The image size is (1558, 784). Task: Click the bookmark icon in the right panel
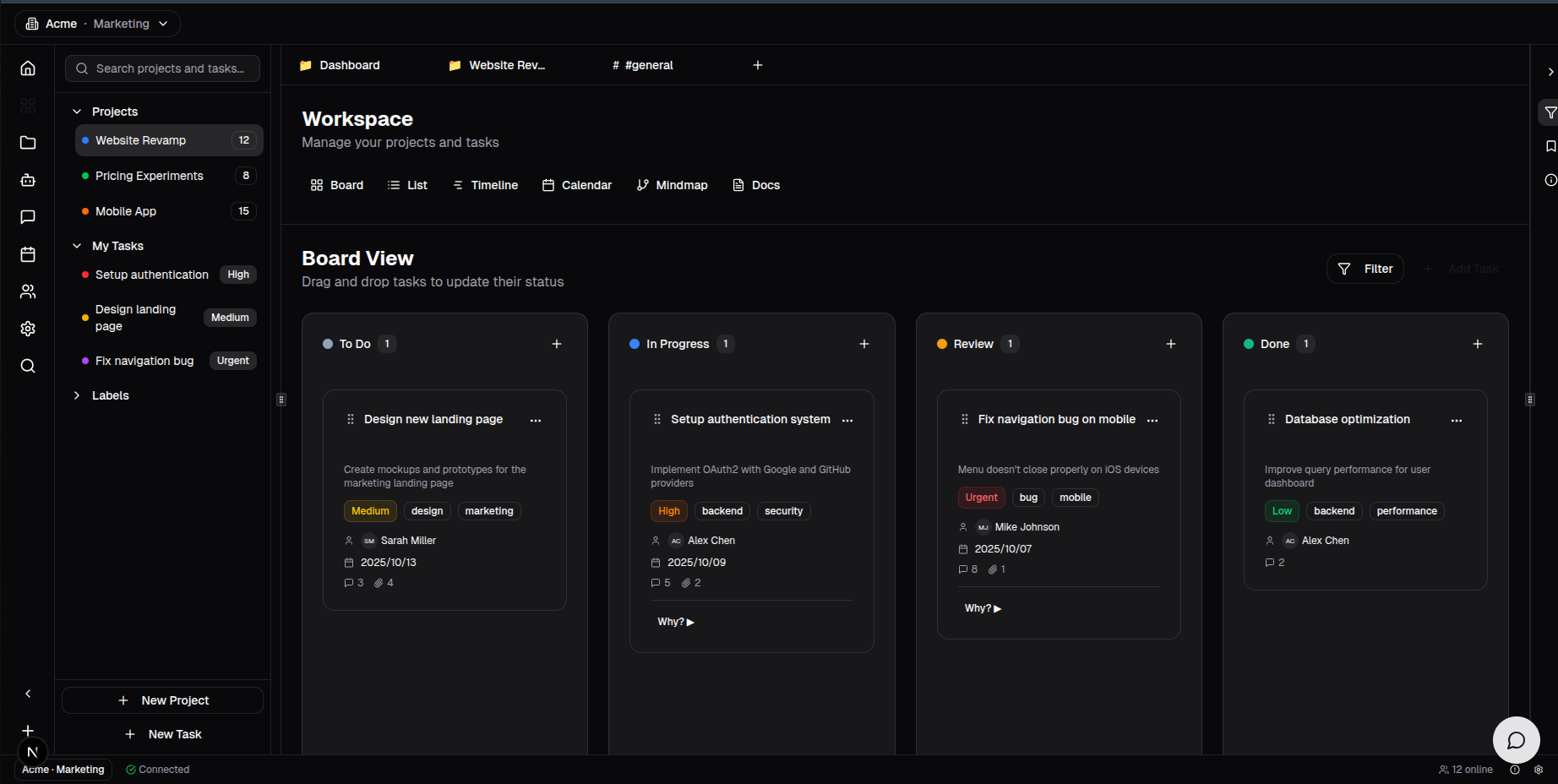pos(1550,145)
